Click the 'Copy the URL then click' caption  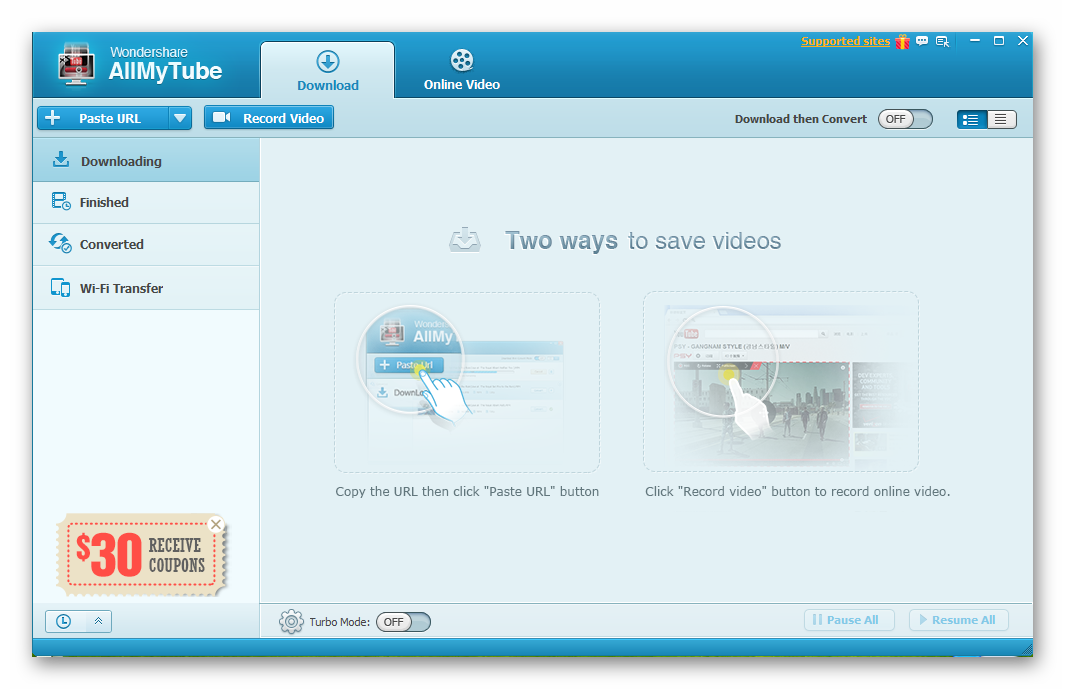[x=467, y=491]
